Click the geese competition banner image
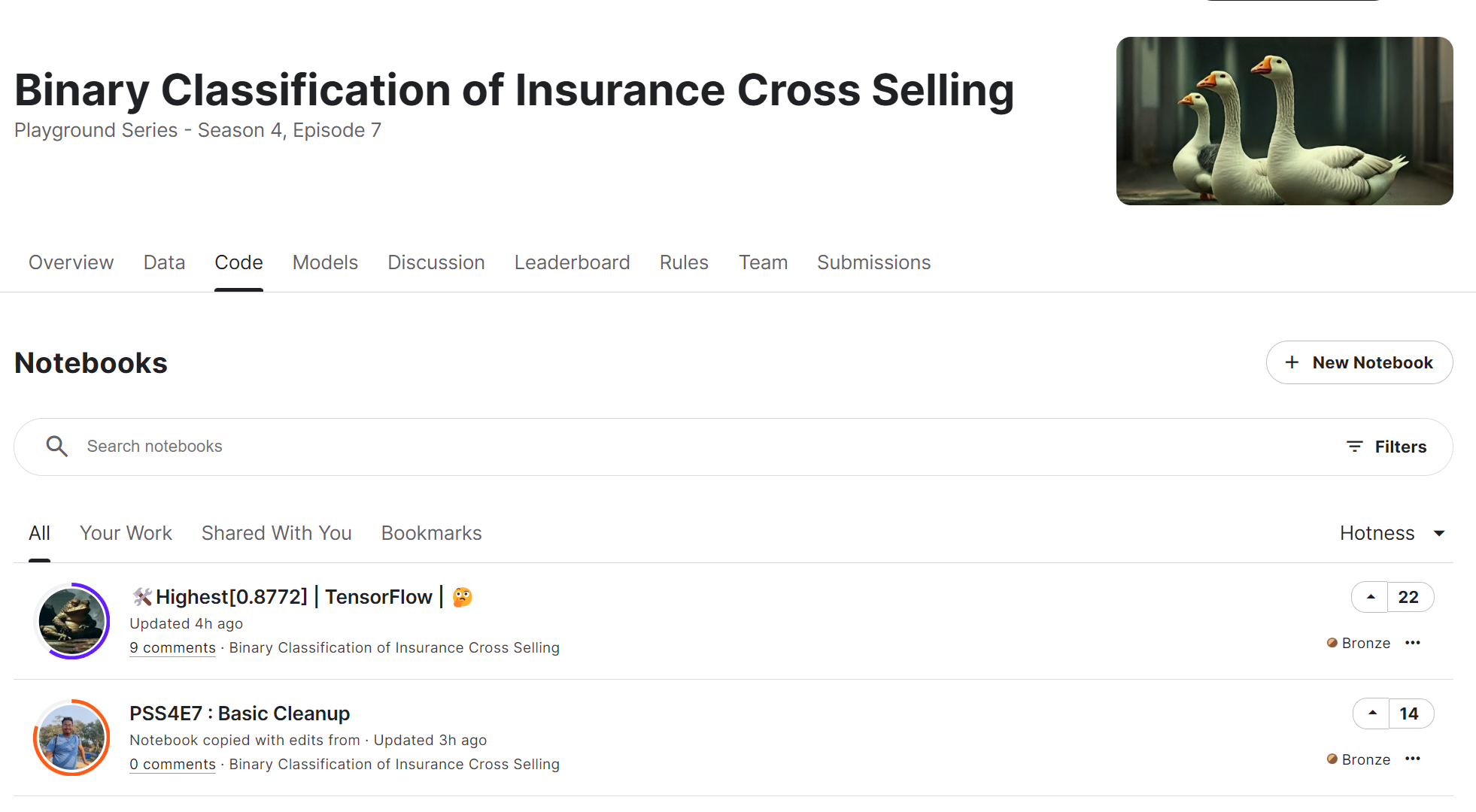 1284,121
